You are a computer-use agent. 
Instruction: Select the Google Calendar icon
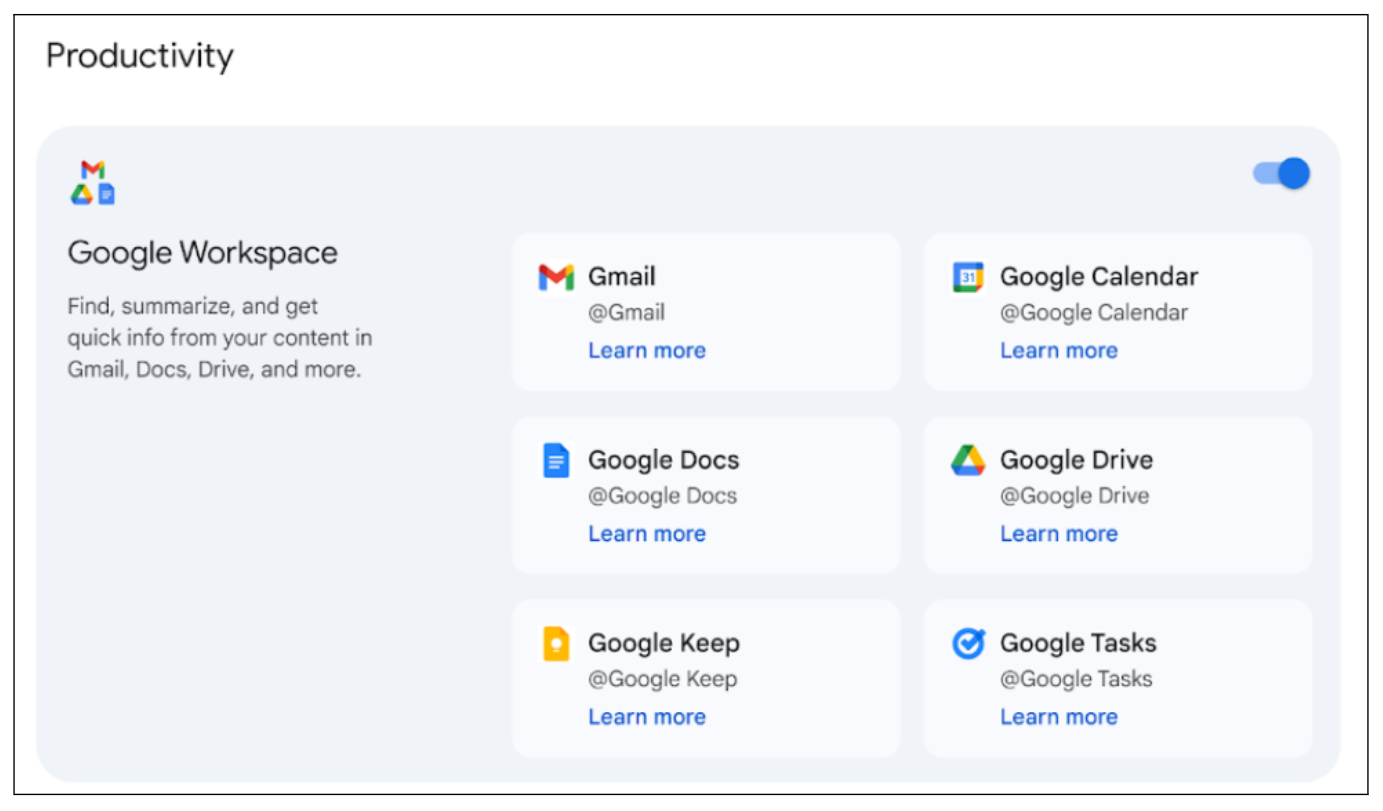(968, 277)
